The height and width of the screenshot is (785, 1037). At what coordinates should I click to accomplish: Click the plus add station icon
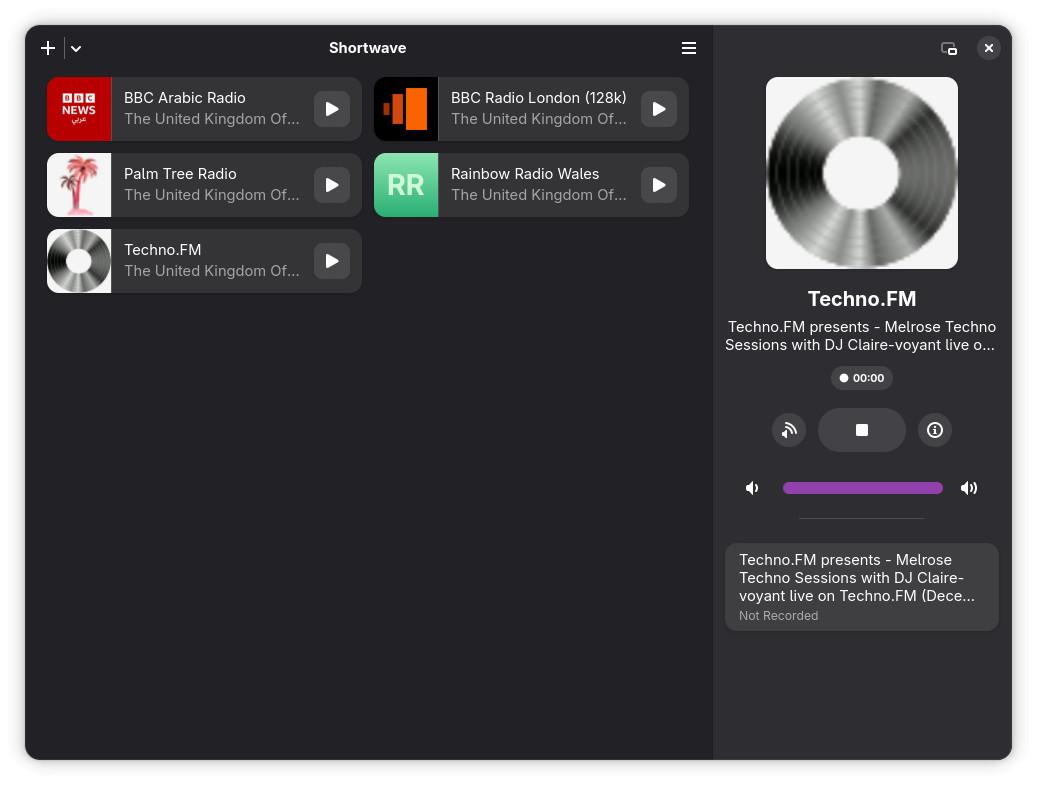pyautogui.click(x=48, y=48)
